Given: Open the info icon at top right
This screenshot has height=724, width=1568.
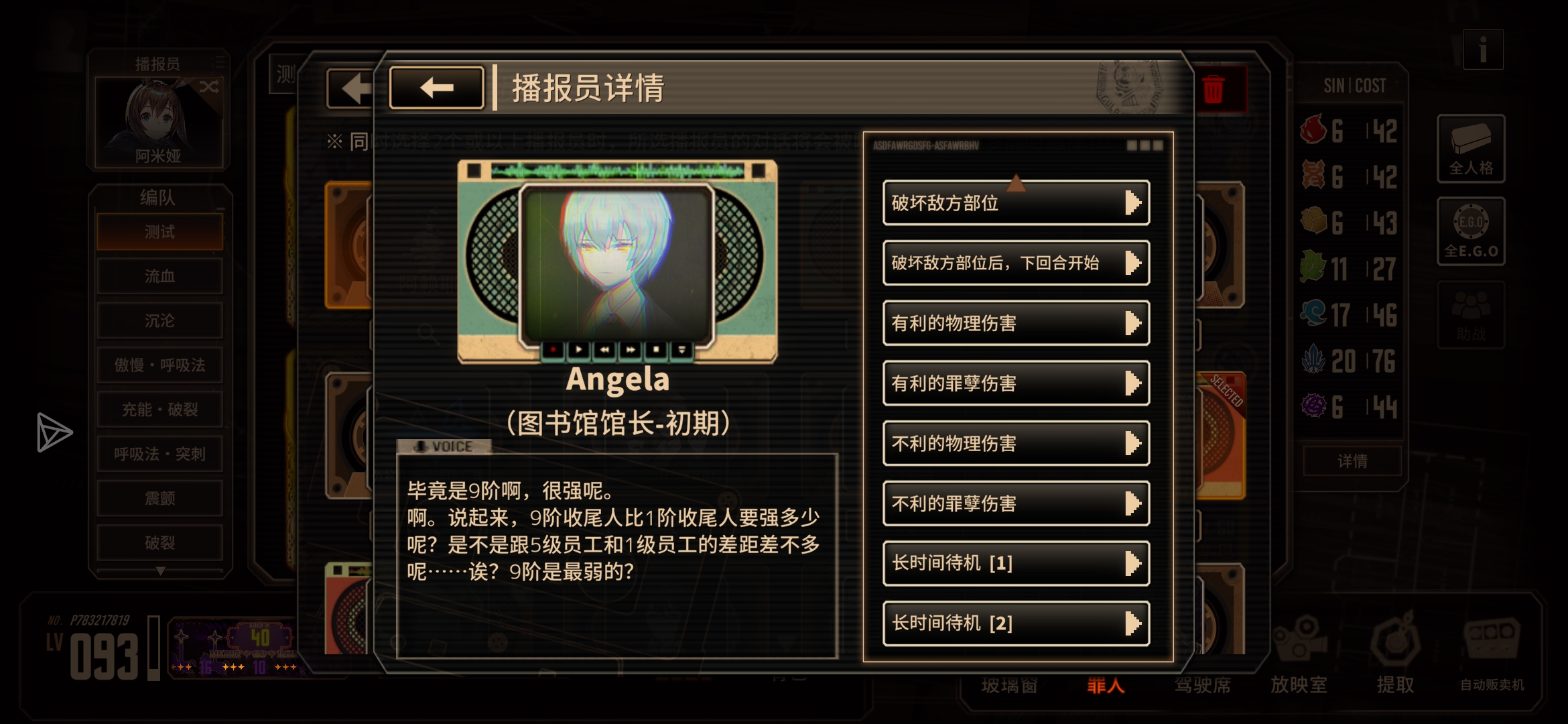Looking at the screenshot, I should click(x=1483, y=50).
